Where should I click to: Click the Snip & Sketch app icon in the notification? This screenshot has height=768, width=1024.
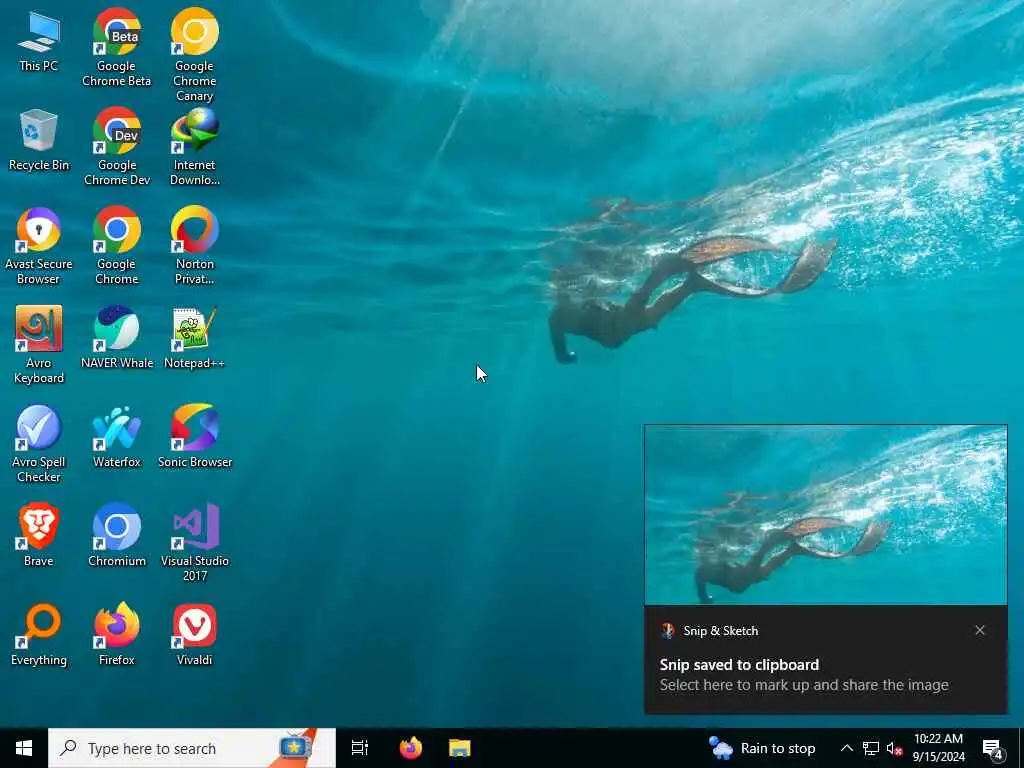click(667, 630)
